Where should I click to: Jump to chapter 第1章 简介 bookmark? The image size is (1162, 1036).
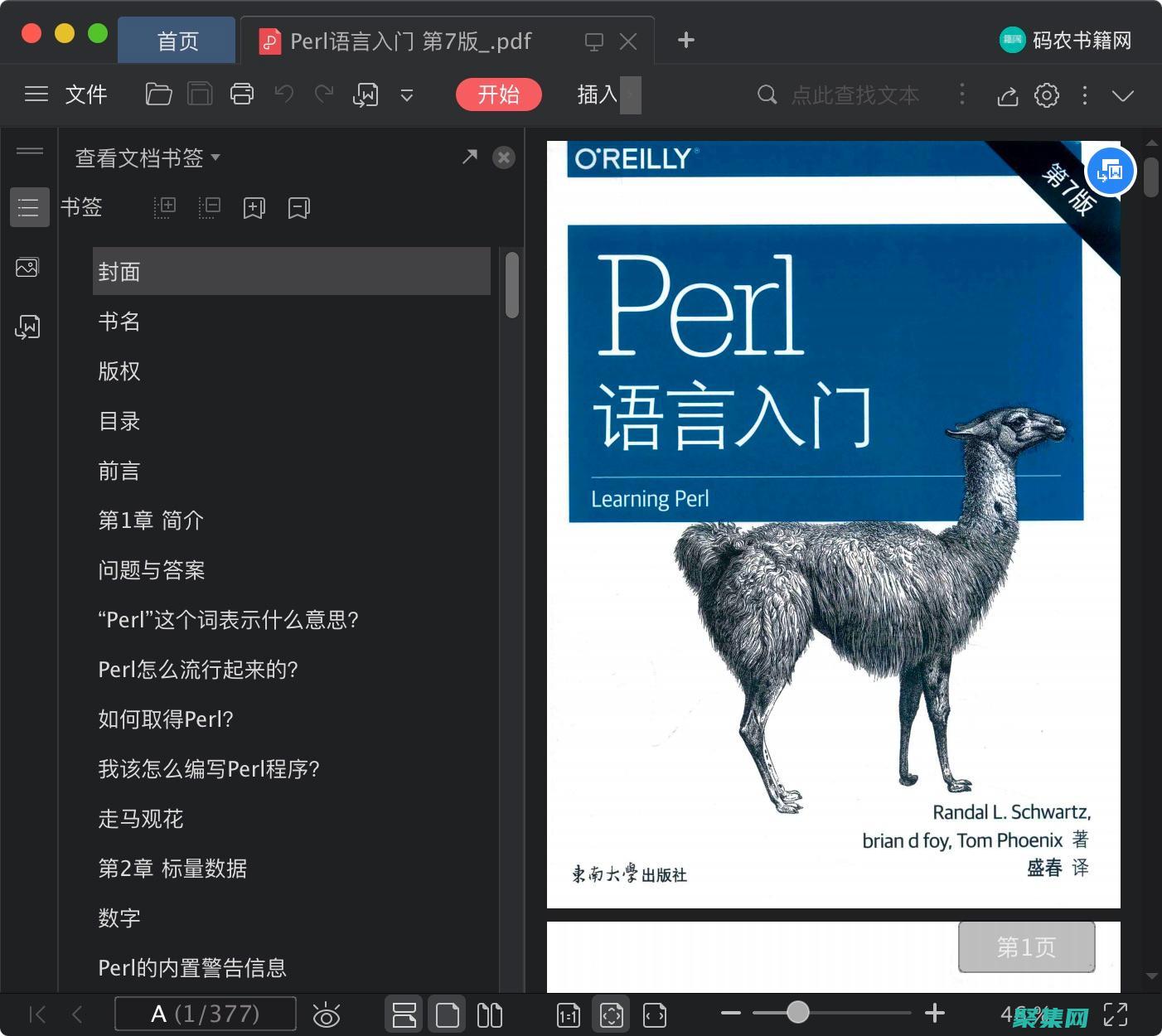coord(151,520)
